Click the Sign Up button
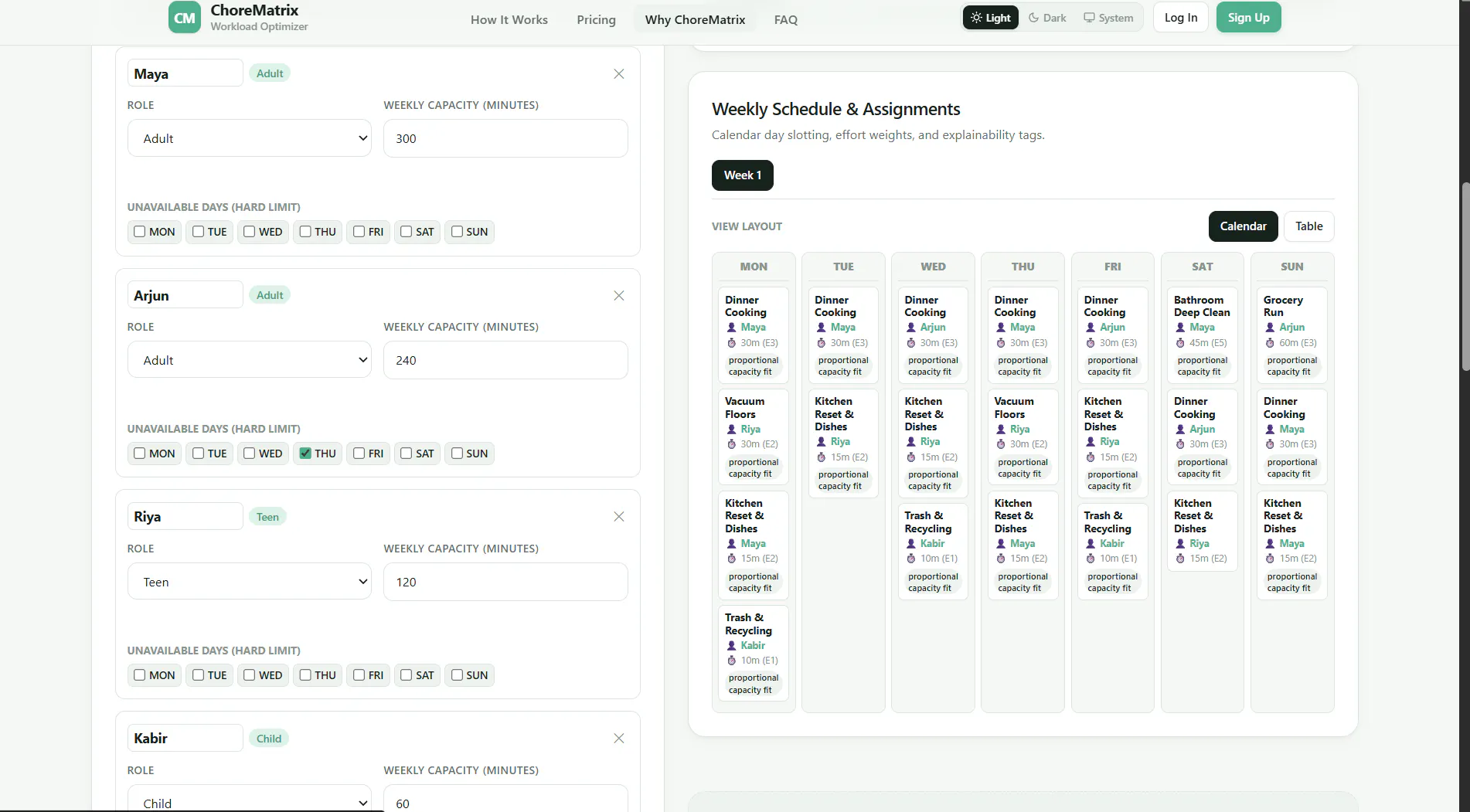Viewport: 1470px width, 812px height. click(x=1248, y=18)
